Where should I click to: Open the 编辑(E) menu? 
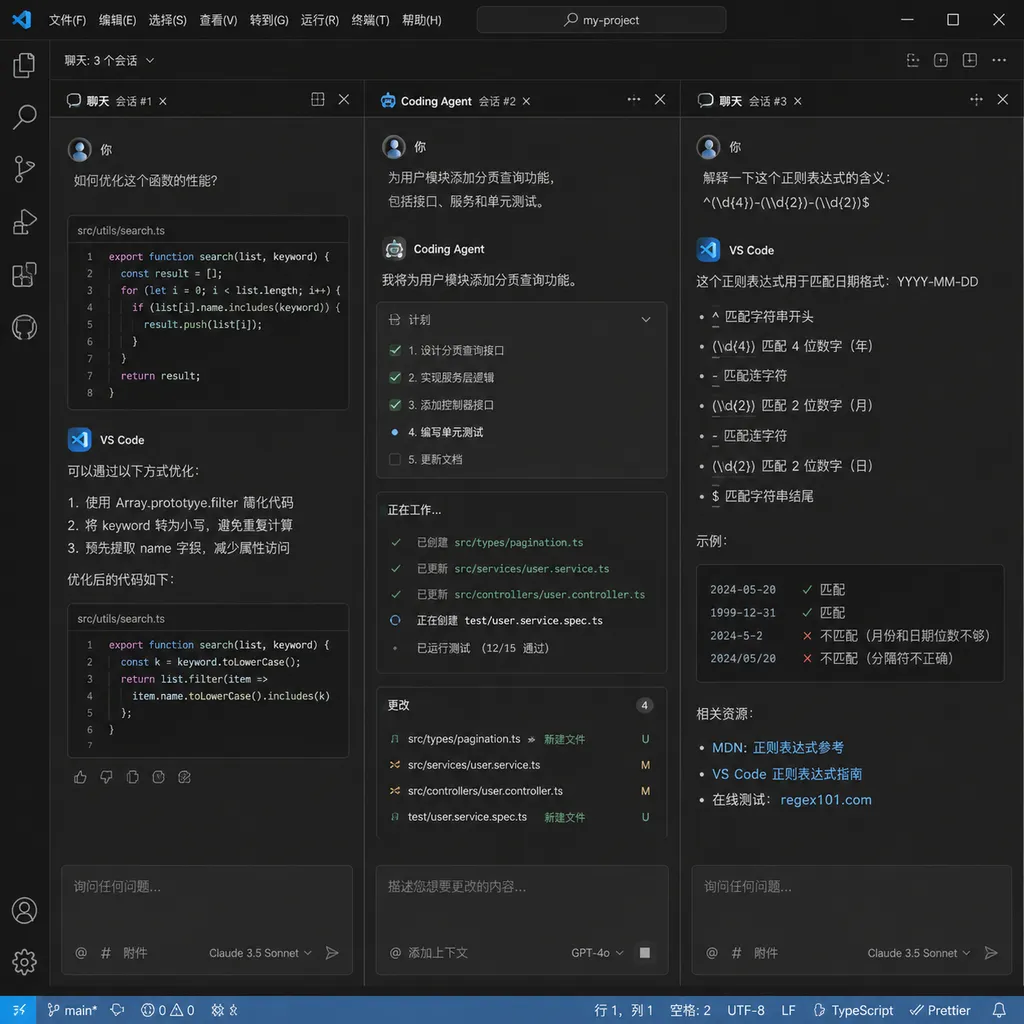118,20
